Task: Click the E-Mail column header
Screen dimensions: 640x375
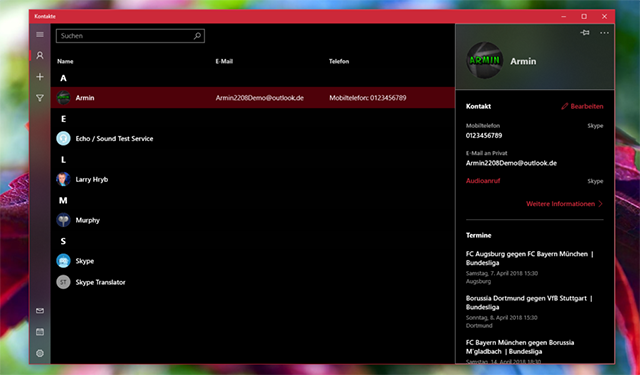Action: [x=224, y=61]
